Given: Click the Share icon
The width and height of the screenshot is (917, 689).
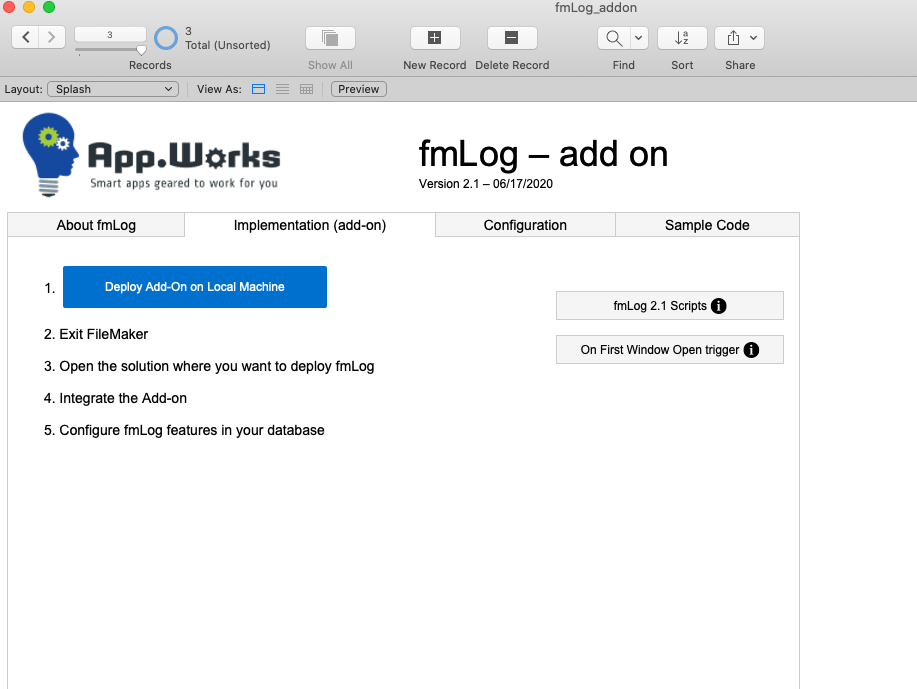Looking at the screenshot, I should (x=733, y=38).
